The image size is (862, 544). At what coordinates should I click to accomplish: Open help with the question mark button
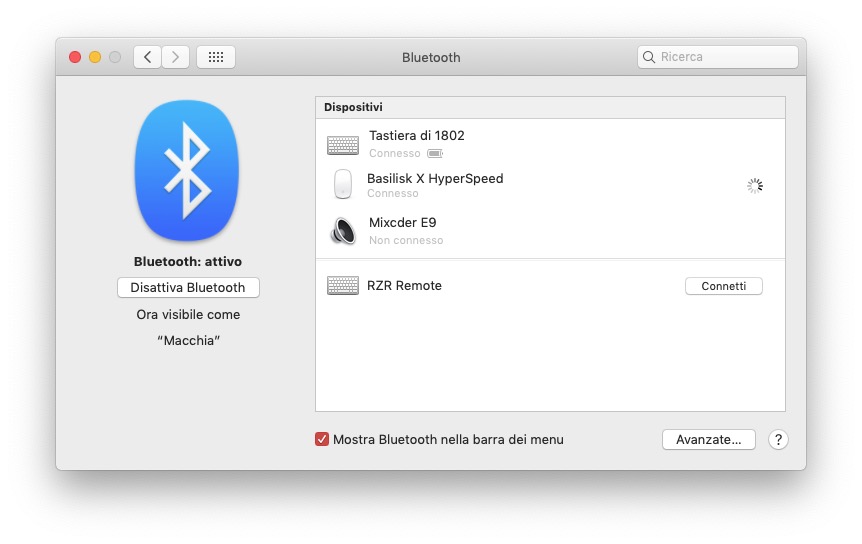[778, 440]
